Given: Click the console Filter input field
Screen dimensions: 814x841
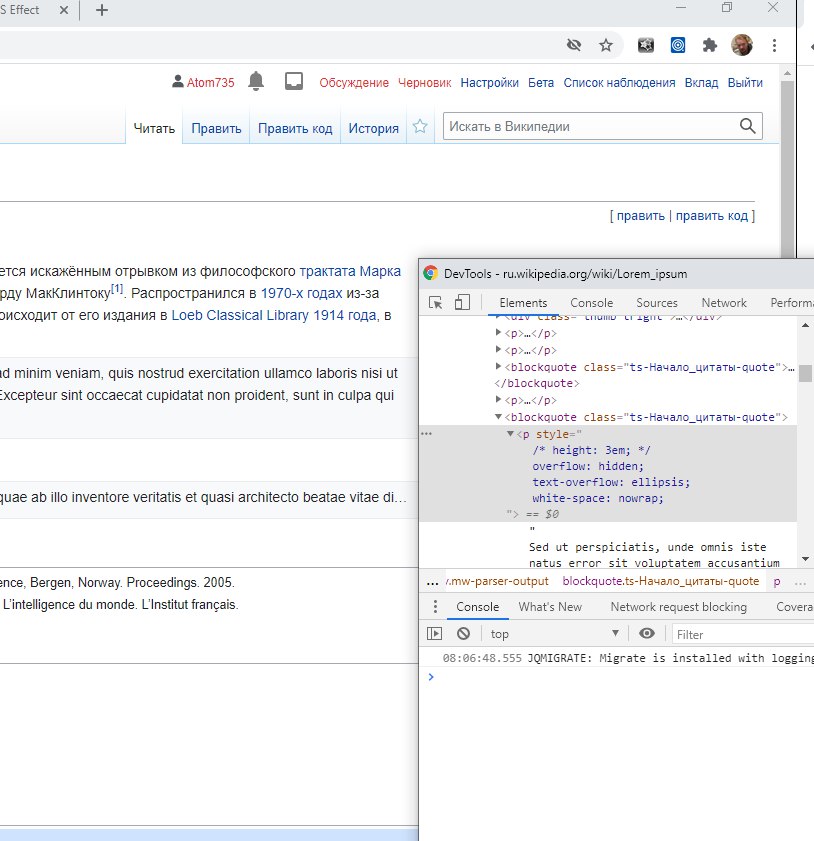Looking at the screenshot, I should coord(740,634).
